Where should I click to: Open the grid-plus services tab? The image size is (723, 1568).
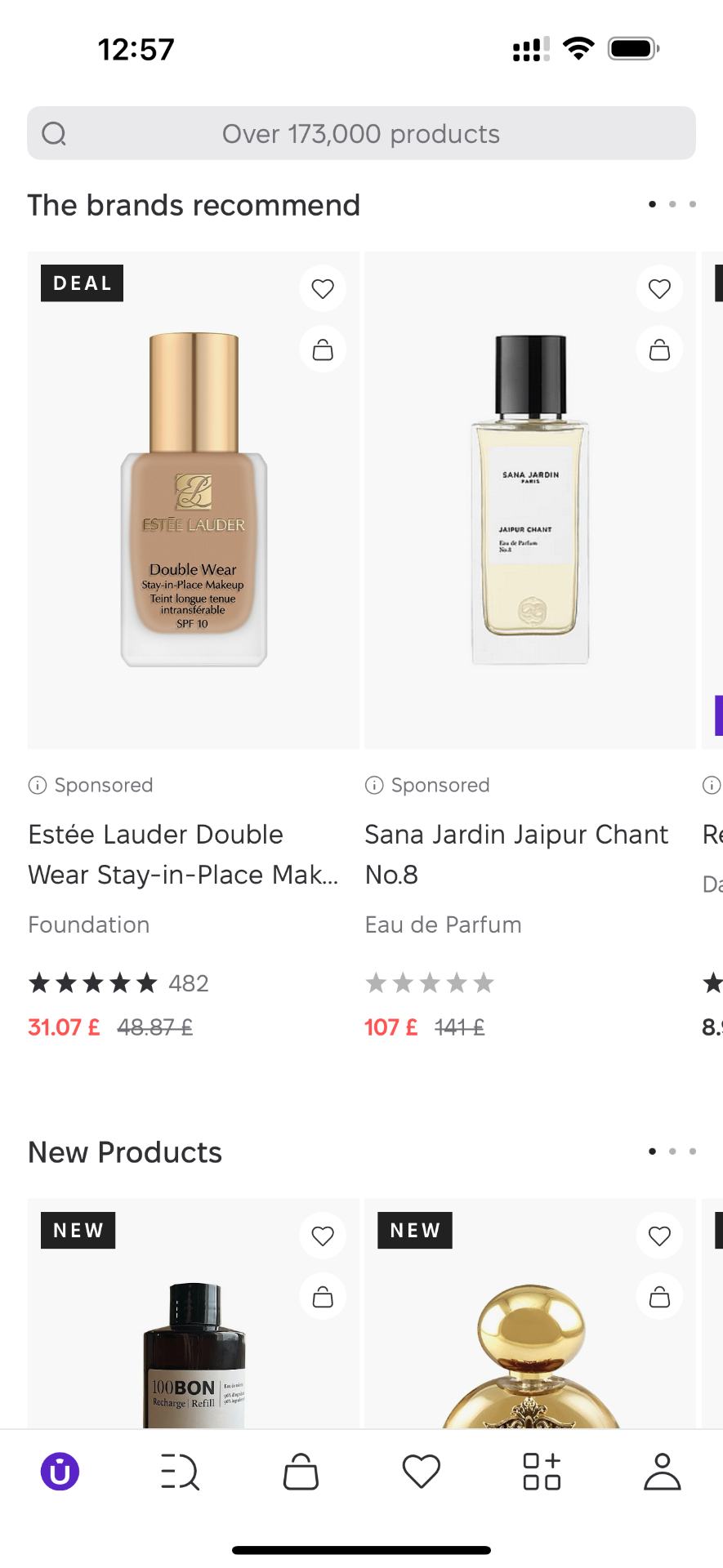click(x=542, y=1472)
